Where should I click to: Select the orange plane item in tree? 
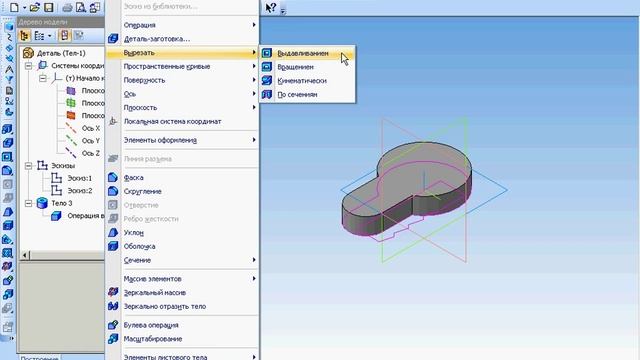85,116
